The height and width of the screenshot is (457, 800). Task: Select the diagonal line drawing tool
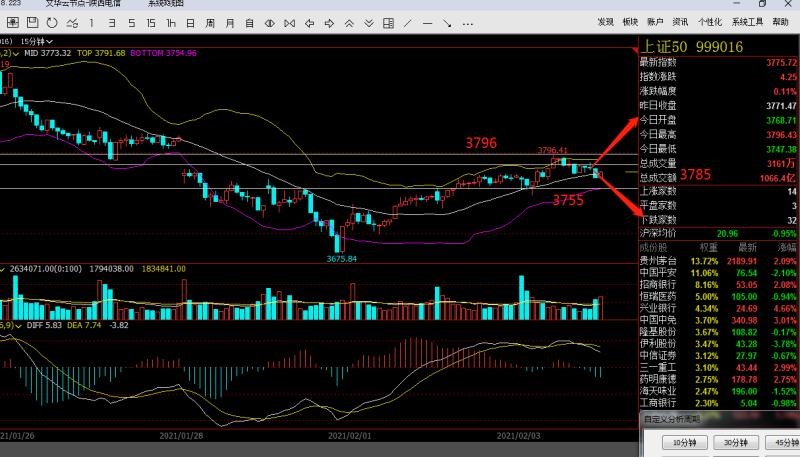408,23
